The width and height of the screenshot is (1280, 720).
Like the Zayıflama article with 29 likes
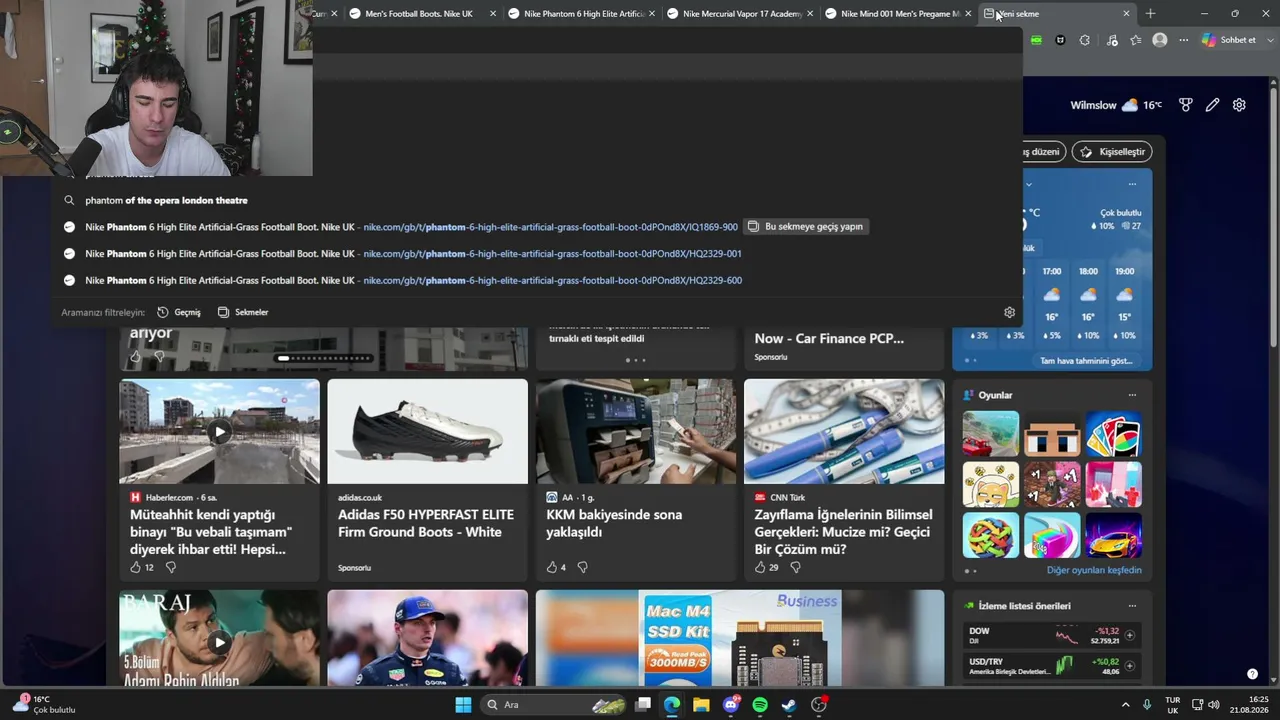766,567
